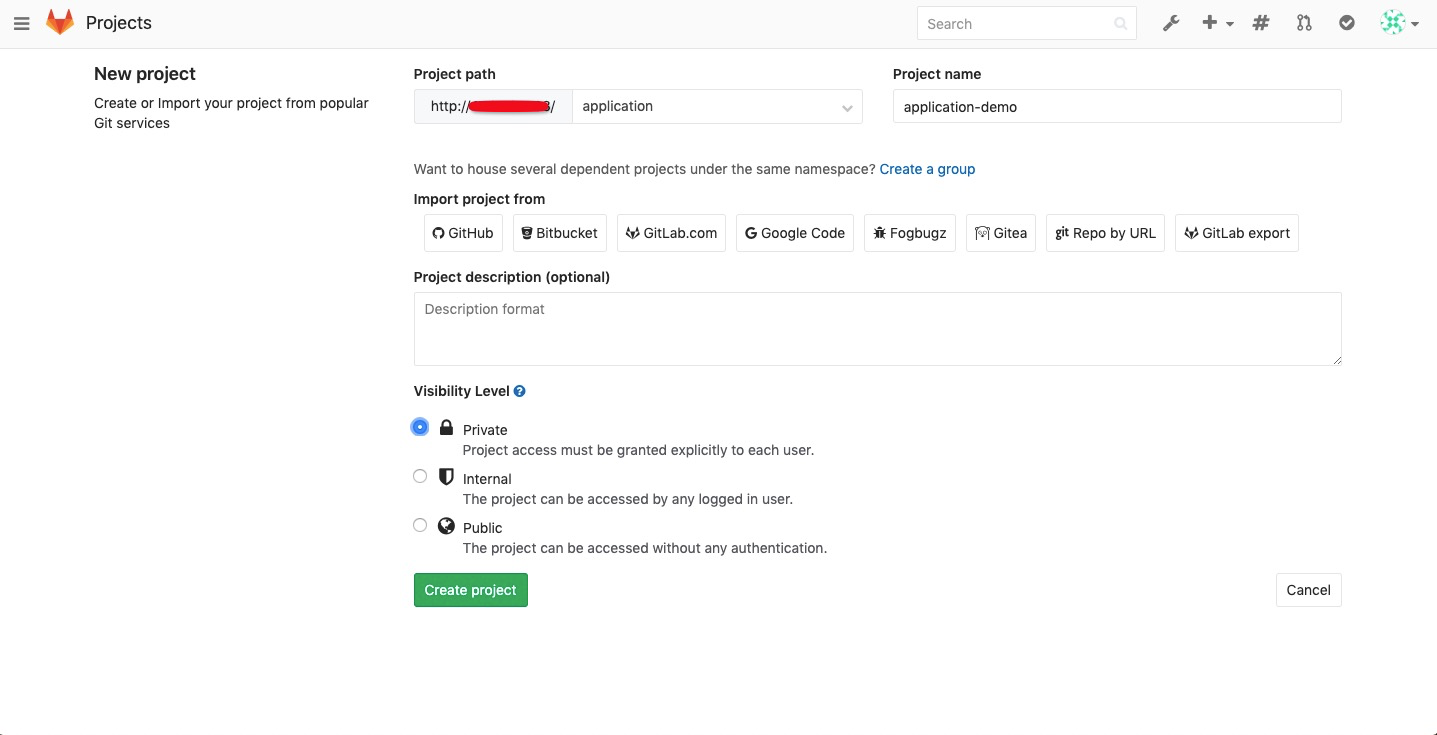1437x735 pixels.
Task: Open todos checkmark icon
Action: click(x=1347, y=23)
